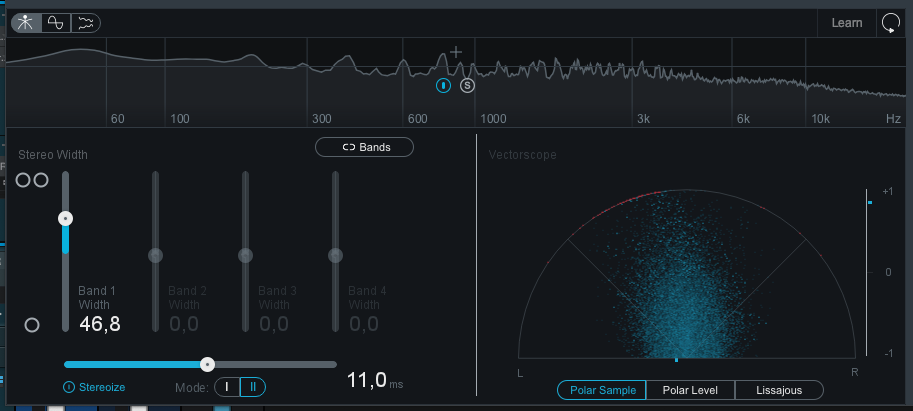Click the Band 4 Width slider handle
Screen dimensions: 913x411
tap(335, 255)
